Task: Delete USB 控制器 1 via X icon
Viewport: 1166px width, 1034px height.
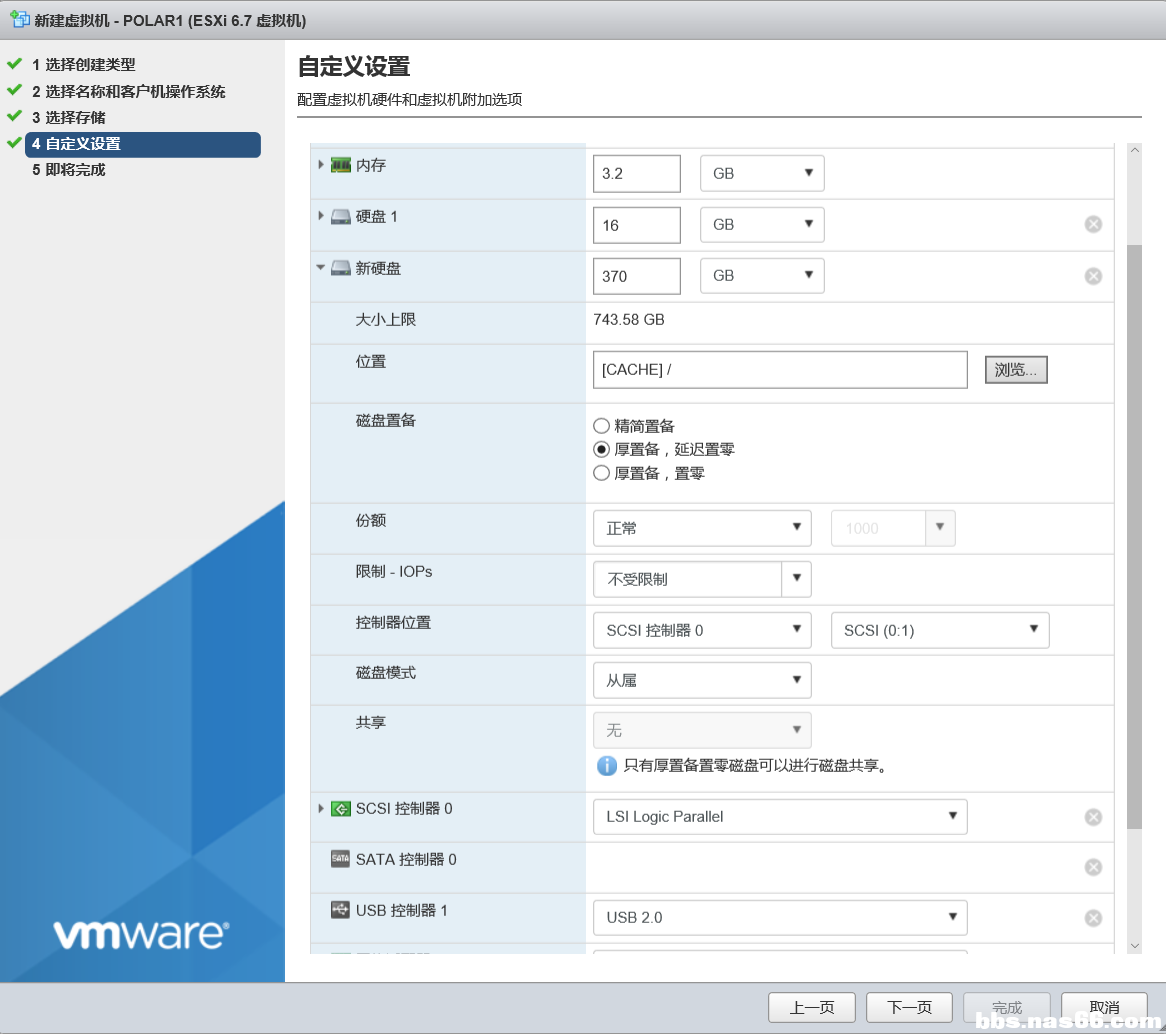Action: tap(1093, 918)
